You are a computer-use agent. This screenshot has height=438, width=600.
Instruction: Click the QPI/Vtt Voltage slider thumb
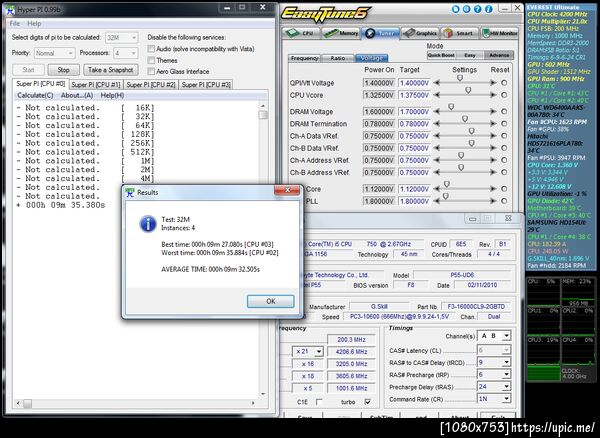click(x=460, y=78)
